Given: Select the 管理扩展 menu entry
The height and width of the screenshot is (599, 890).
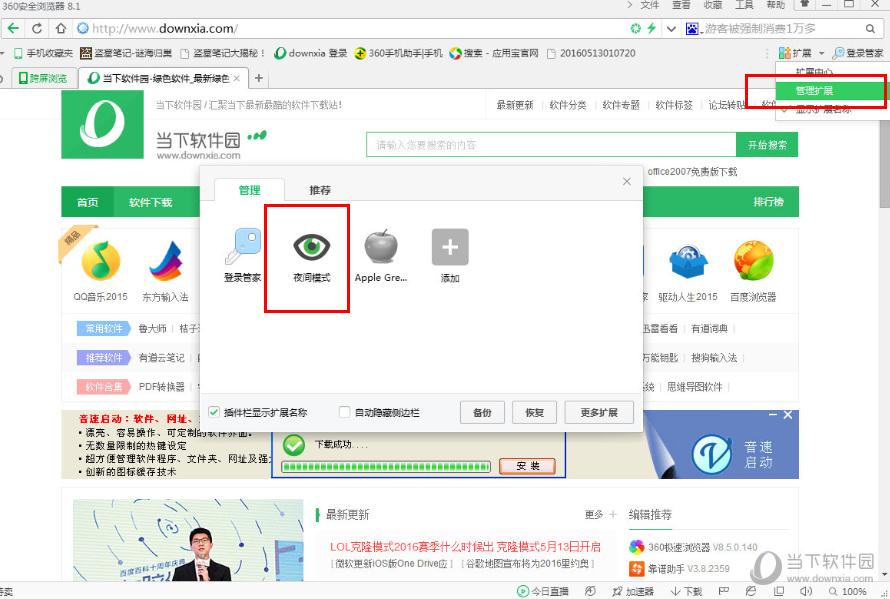Looking at the screenshot, I should 819,91.
